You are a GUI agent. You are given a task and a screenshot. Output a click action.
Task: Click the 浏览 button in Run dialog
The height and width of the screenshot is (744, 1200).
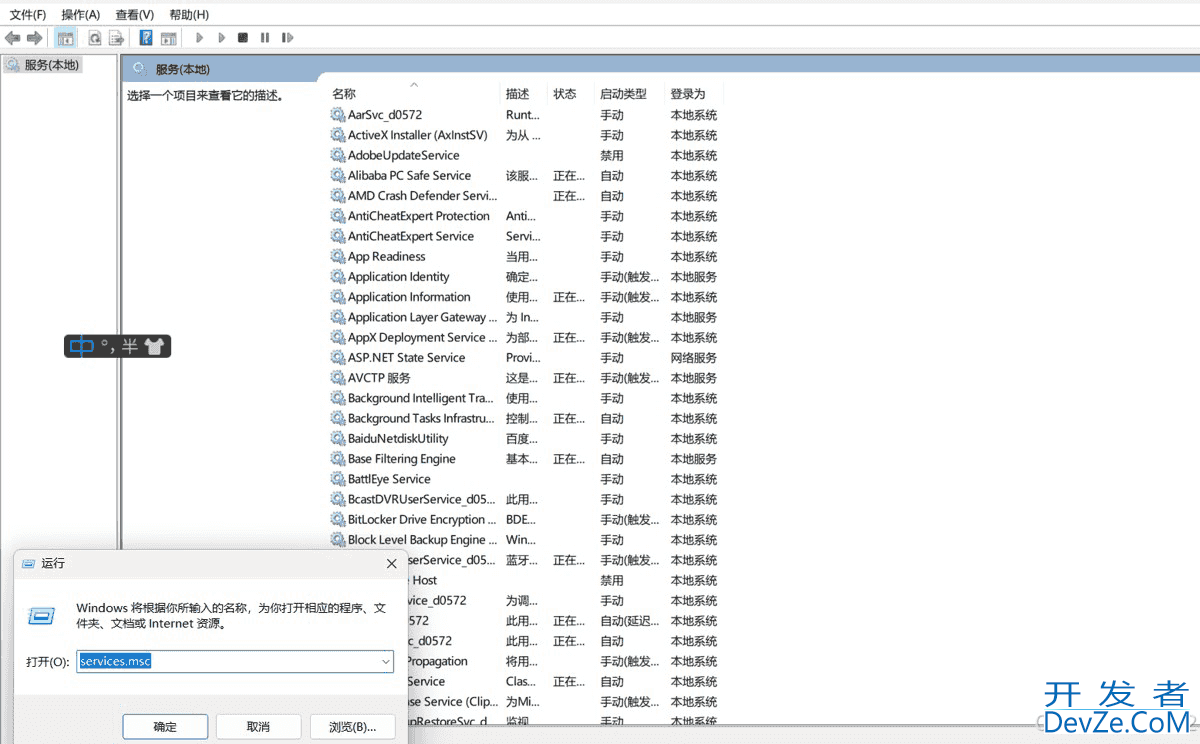[x=352, y=726]
